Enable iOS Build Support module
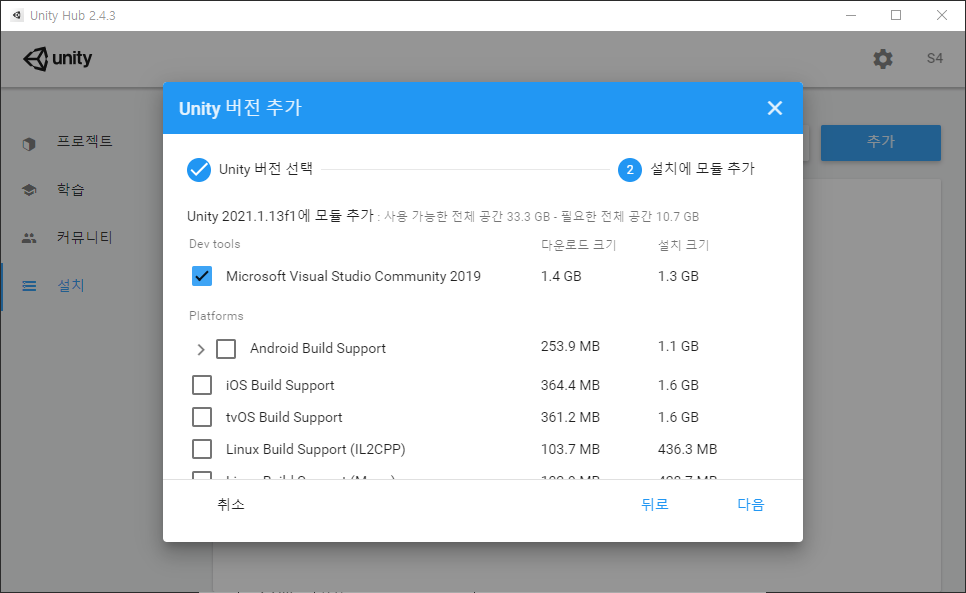The width and height of the screenshot is (966, 593). click(x=202, y=385)
